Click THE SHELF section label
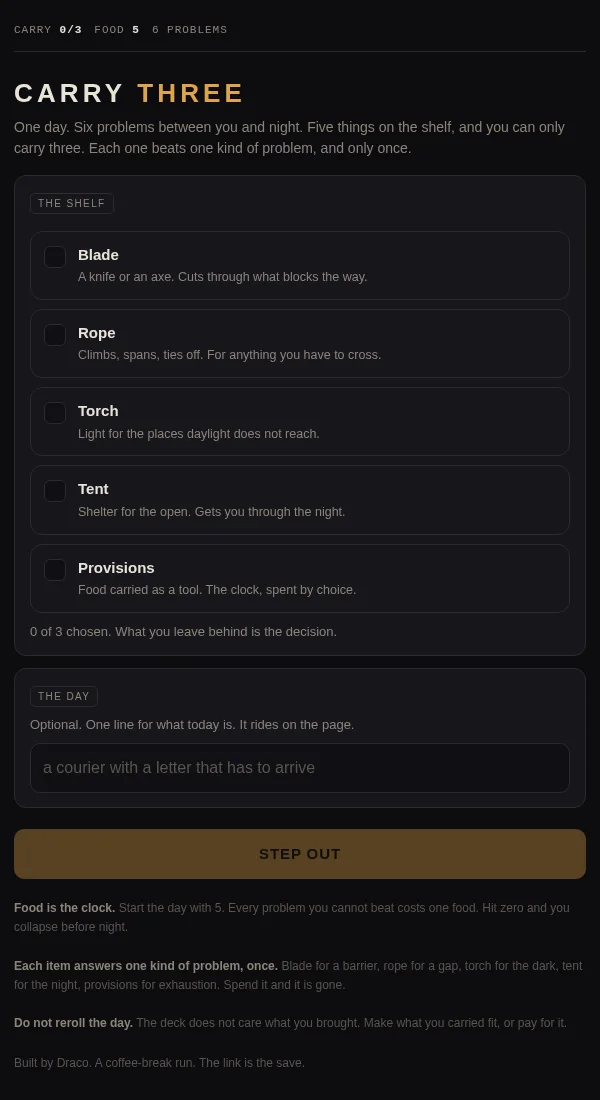 click(72, 203)
